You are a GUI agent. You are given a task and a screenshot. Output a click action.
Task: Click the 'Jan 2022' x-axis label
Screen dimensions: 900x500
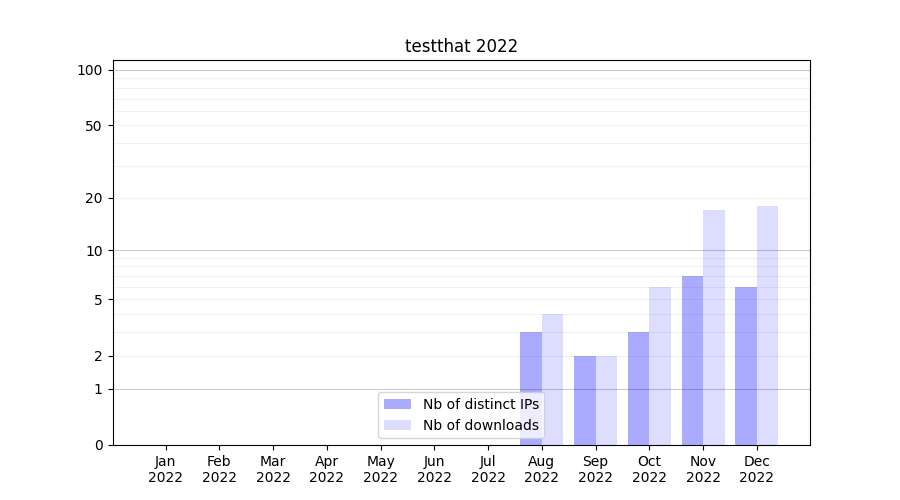pyautogui.click(x=165, y=469)
